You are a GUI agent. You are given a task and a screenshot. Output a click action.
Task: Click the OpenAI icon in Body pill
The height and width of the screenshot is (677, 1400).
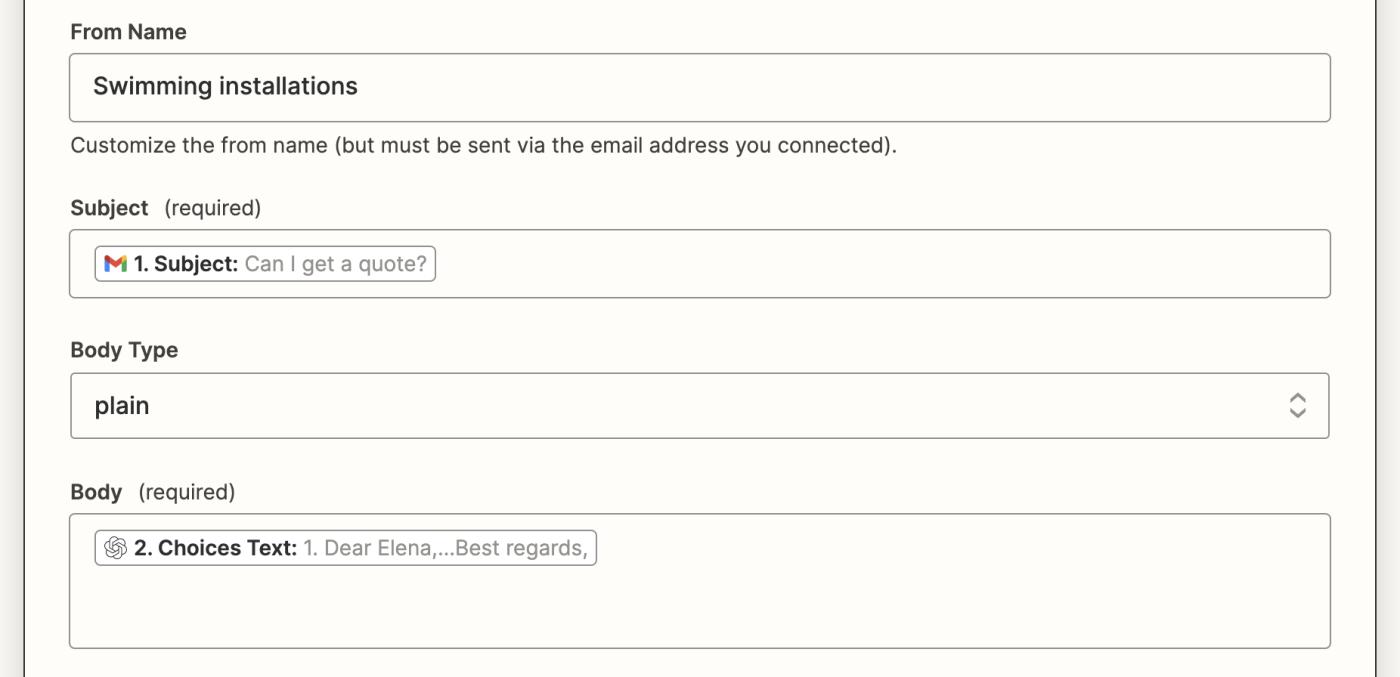[116, 548]
